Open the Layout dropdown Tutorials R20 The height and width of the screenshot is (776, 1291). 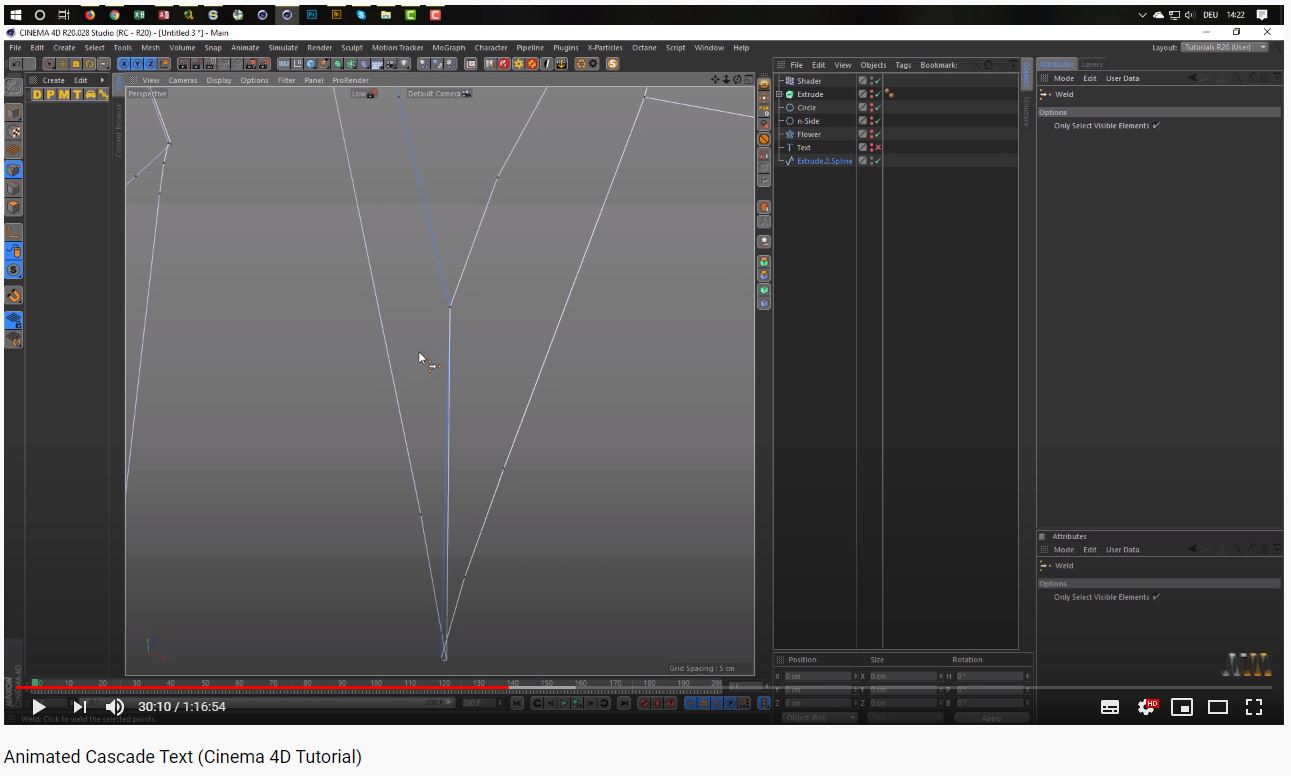[1225, 48]
